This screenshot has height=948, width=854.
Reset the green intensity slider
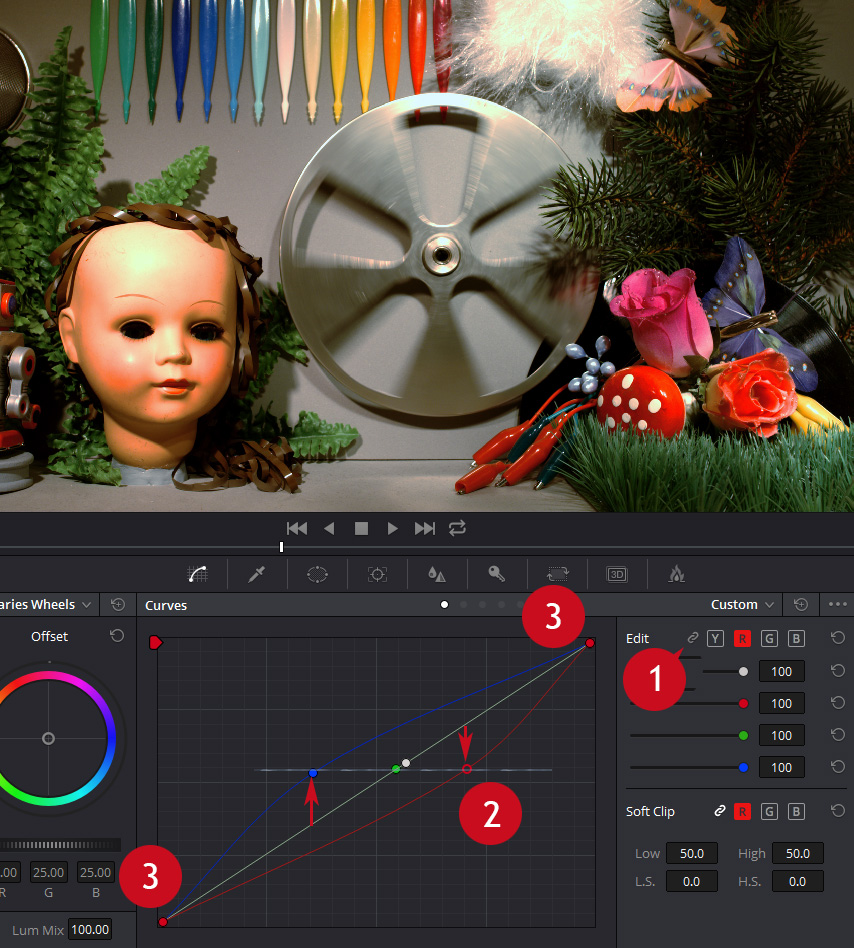pos(838,735)
